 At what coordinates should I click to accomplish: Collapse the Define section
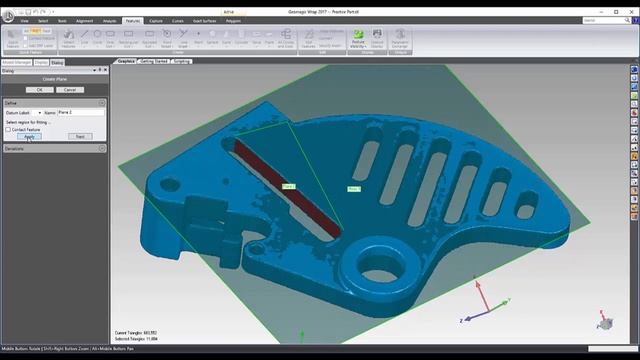[x=102, y=103]
